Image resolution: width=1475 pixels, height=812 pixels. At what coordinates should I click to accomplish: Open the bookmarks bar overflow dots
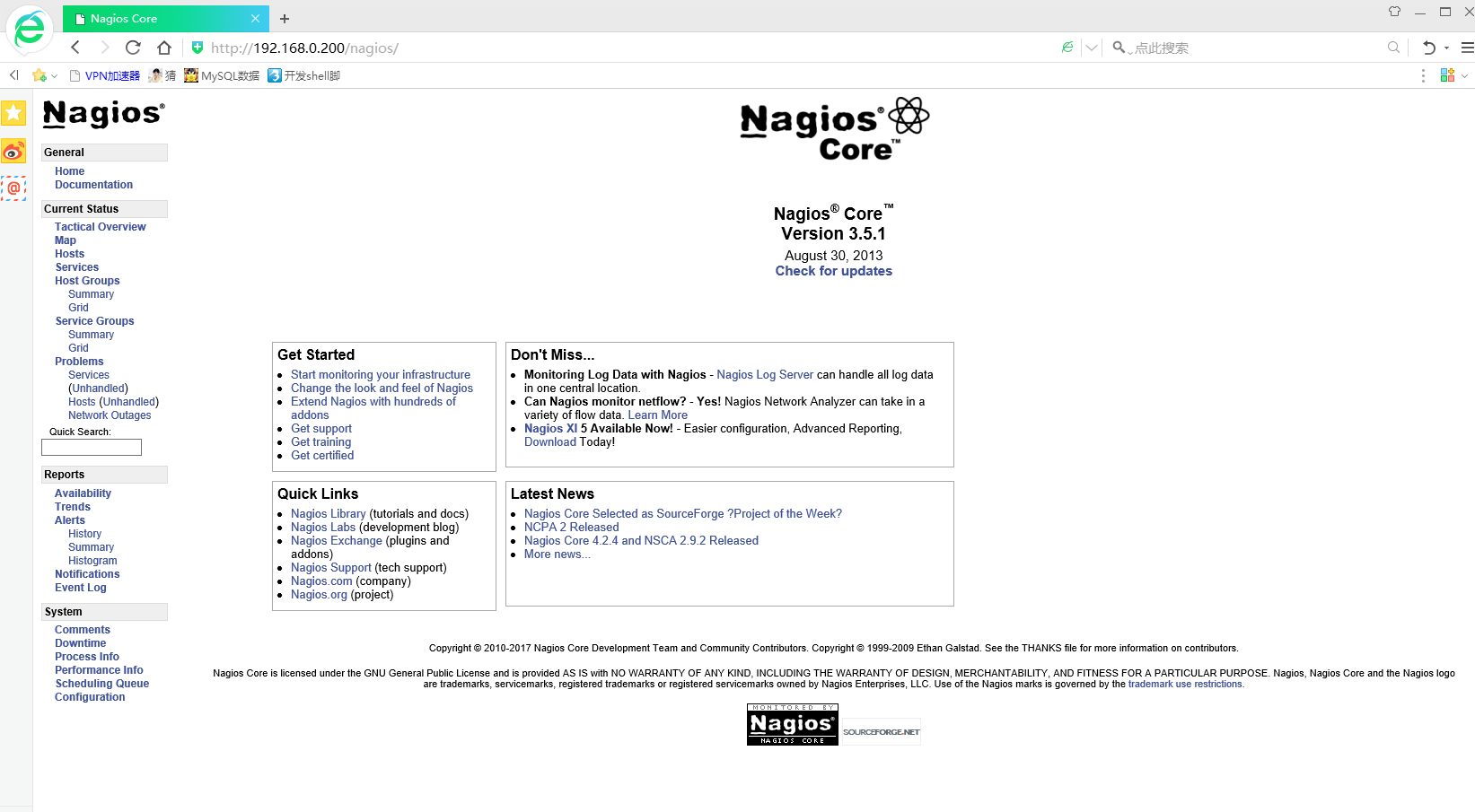coord(1423,75)
